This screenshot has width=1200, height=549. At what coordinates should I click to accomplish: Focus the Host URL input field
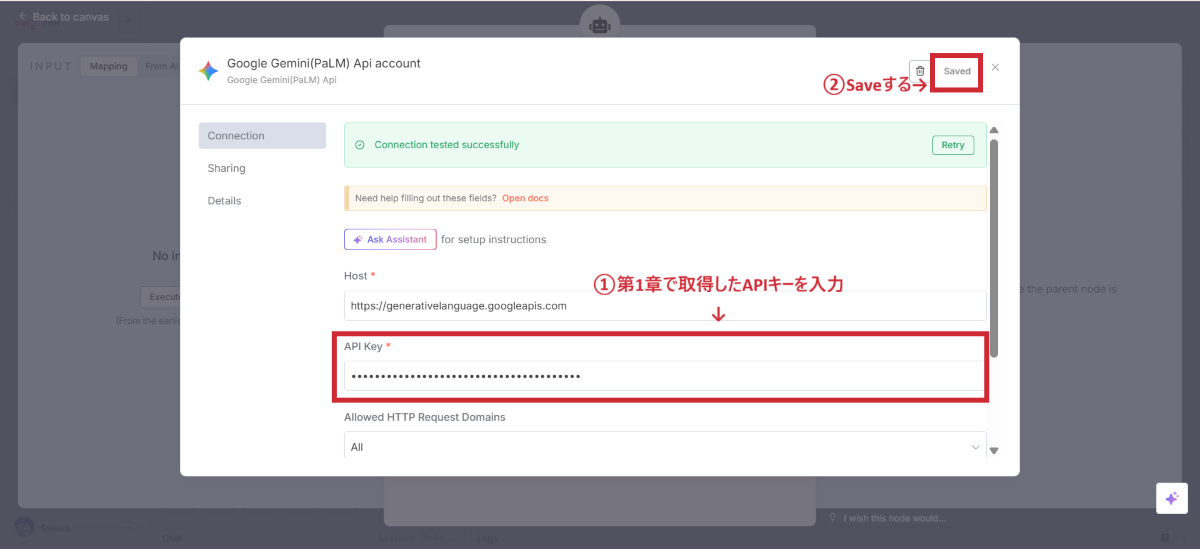665,306
